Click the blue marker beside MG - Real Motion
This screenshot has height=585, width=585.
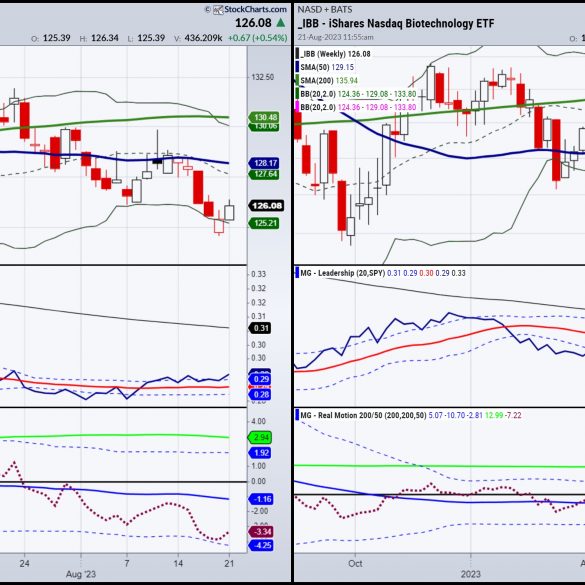point(297,415)
